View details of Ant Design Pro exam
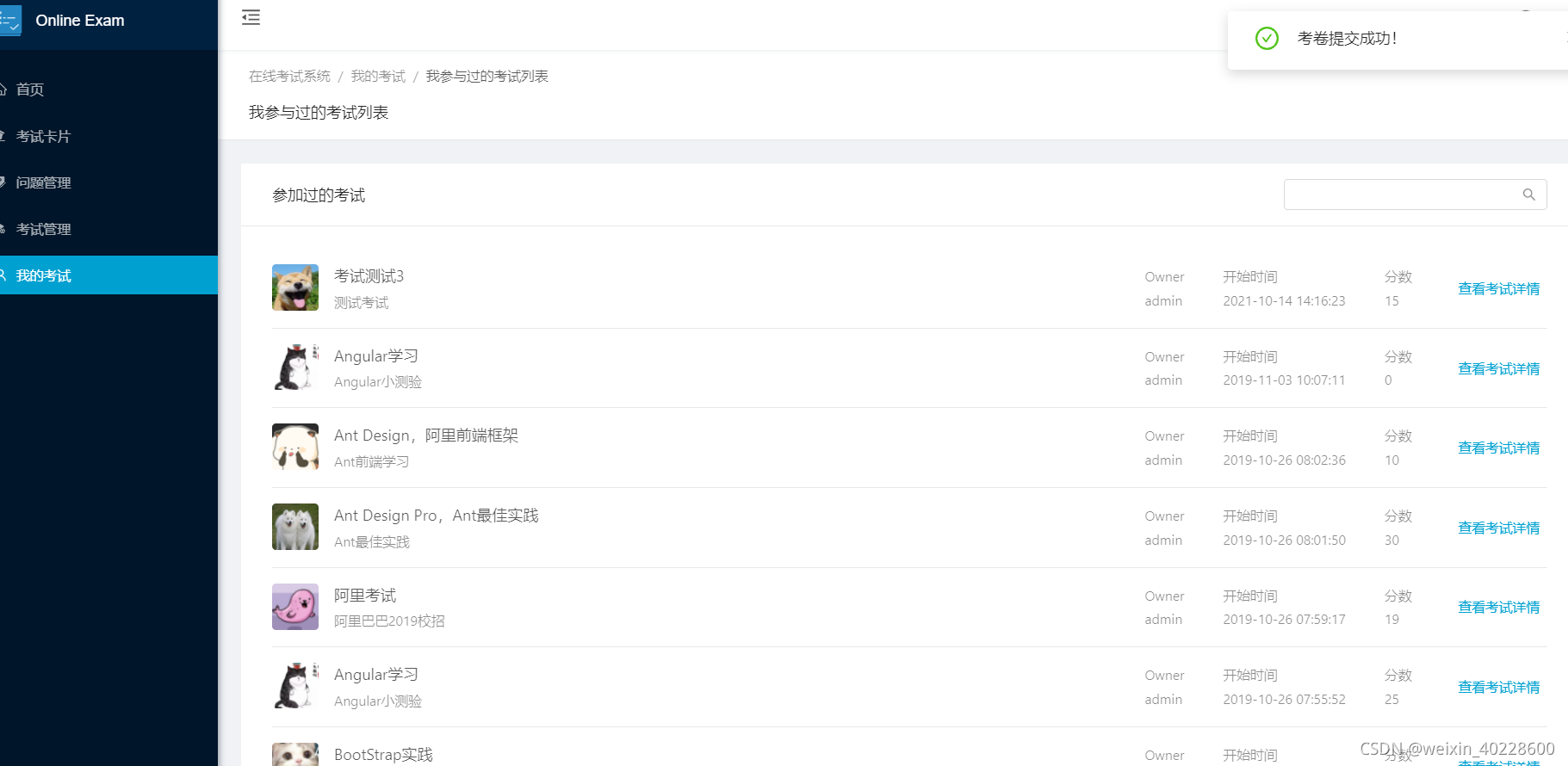The height and width of the screenshot is (766, 1568). [1498, 528]
